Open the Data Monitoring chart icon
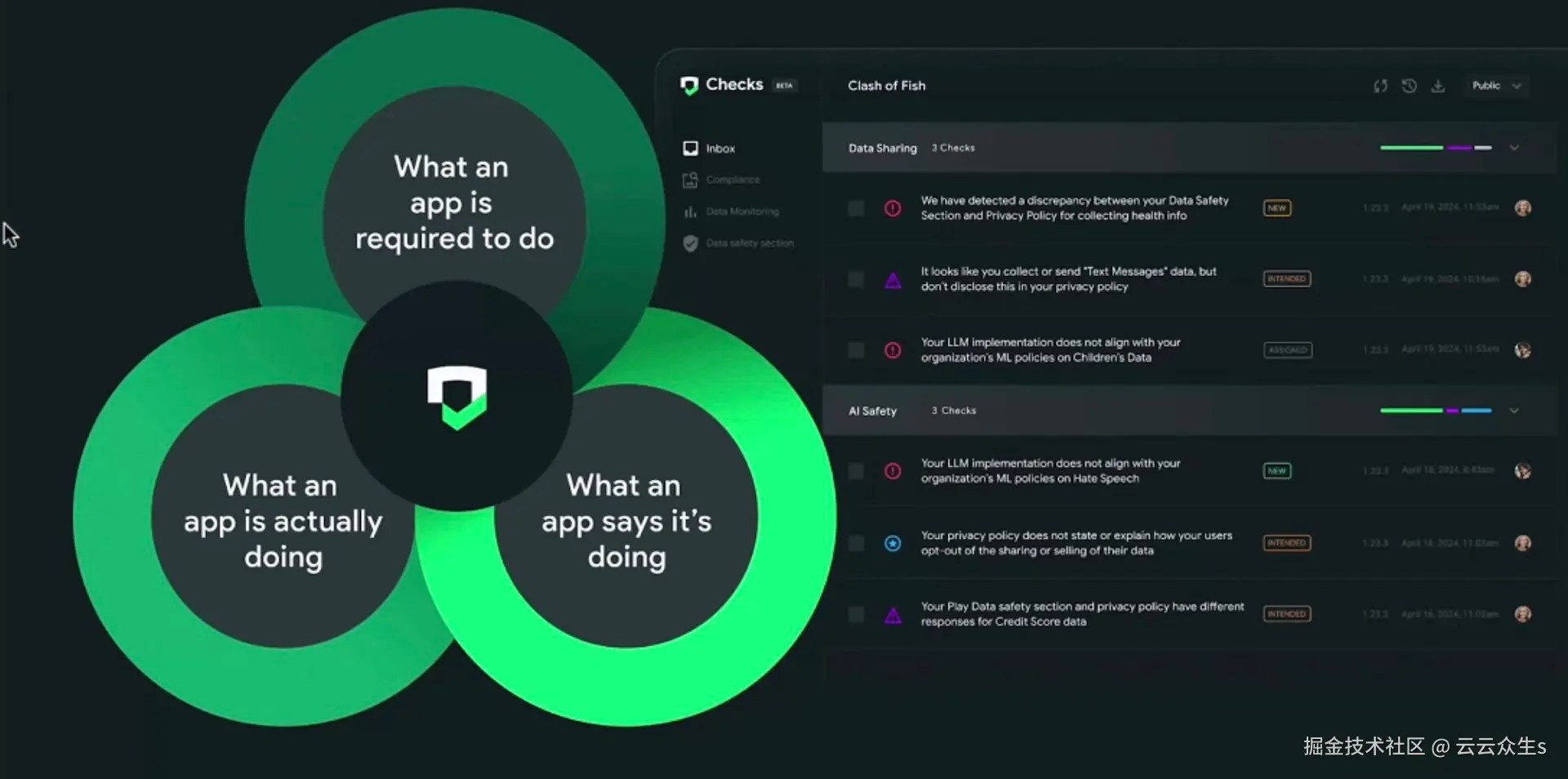Image resolution: width=1568 pixels, height=779 pixels. (690, 211)
